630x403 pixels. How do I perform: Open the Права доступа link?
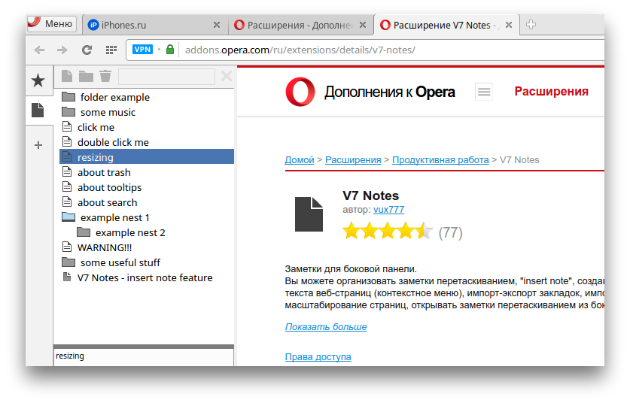318,357
